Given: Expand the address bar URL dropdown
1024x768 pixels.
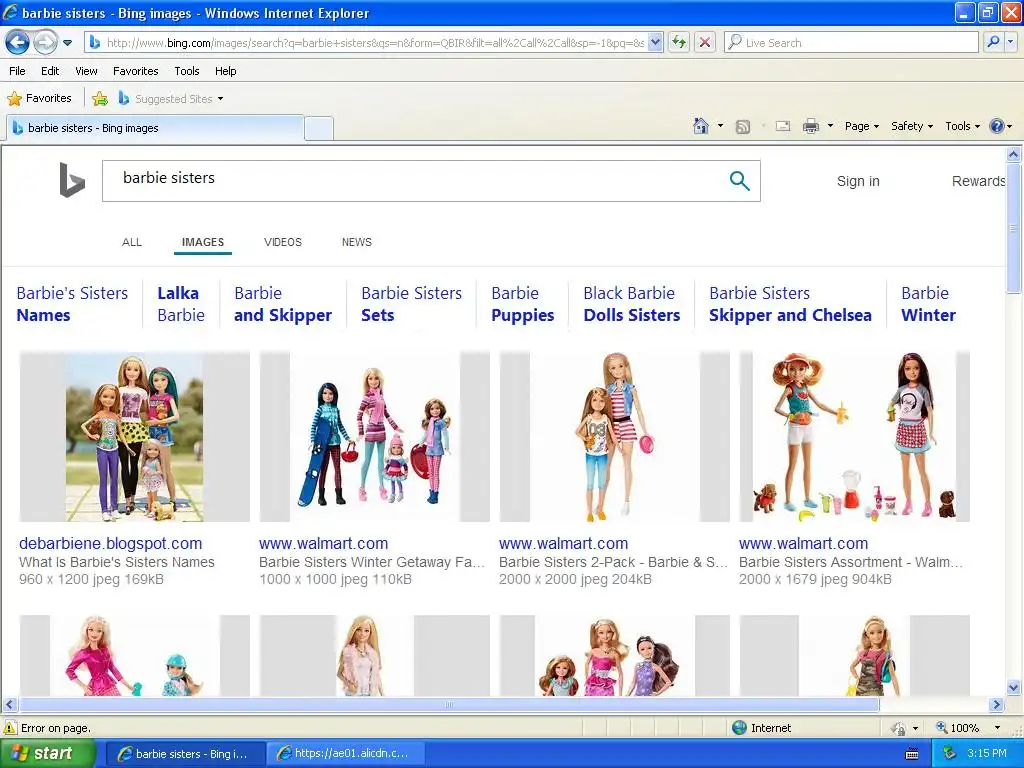Looking at the screenshot, I should click(x=656, y=42).
